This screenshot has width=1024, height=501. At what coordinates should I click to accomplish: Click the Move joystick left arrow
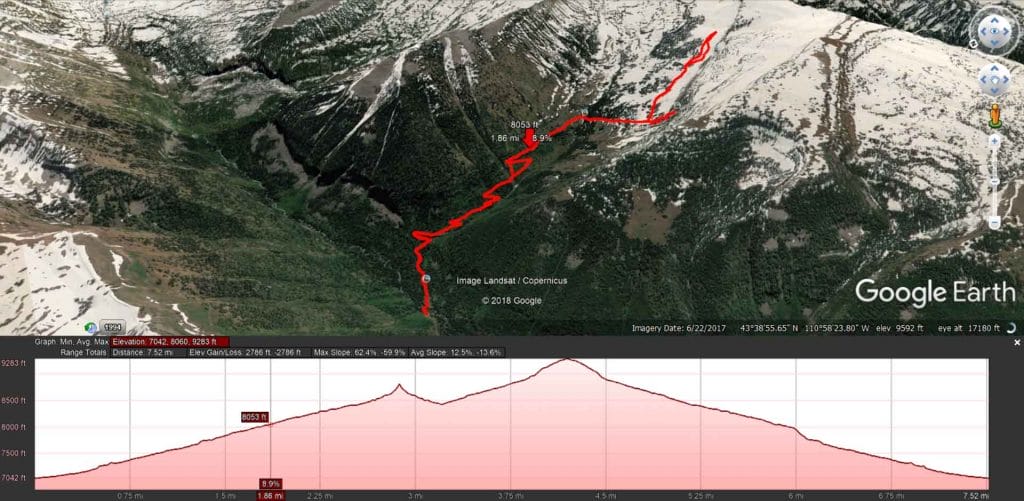[x=983, y=80]
